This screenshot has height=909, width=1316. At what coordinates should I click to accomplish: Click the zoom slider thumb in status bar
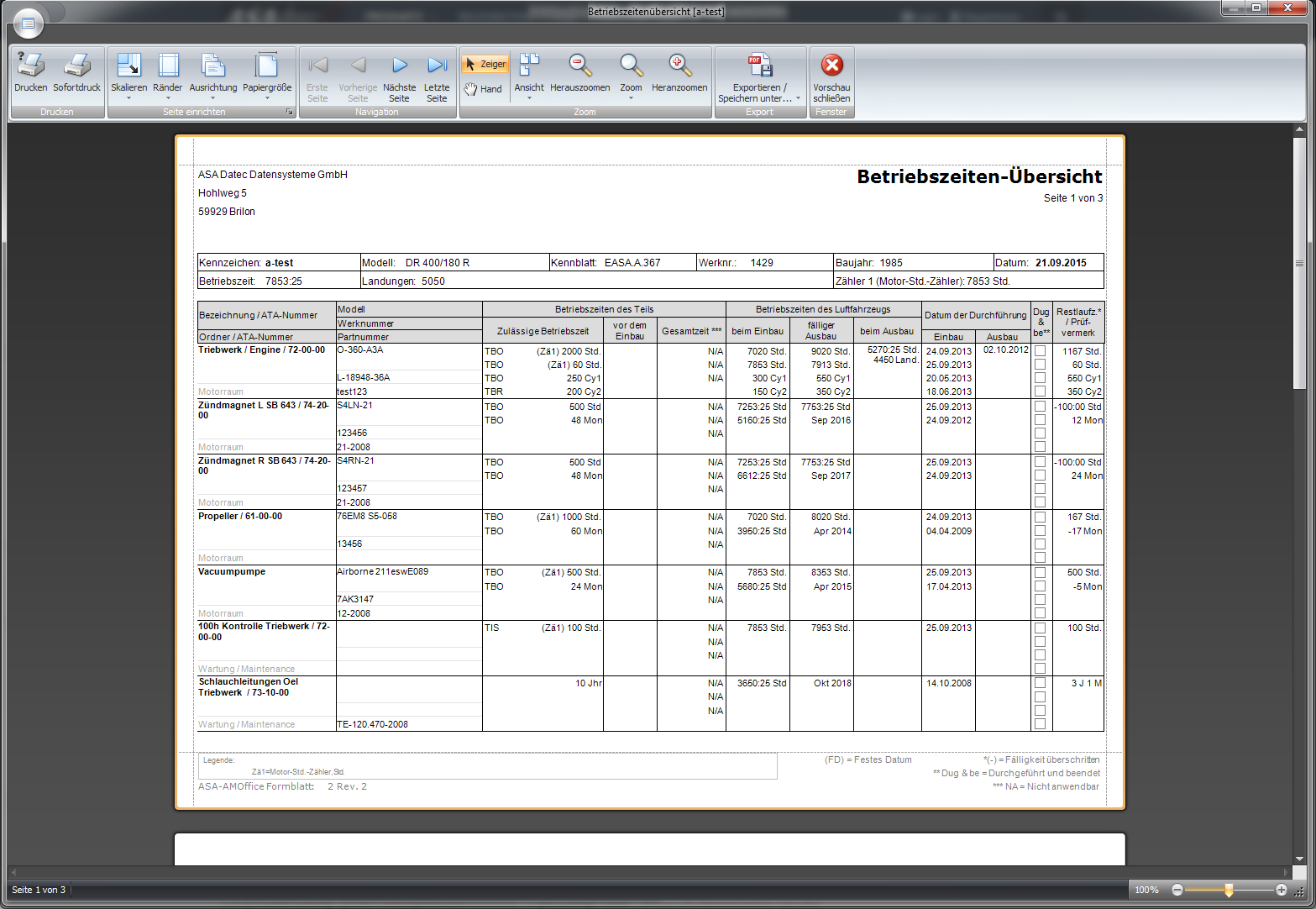click(x=1229, y=890)
